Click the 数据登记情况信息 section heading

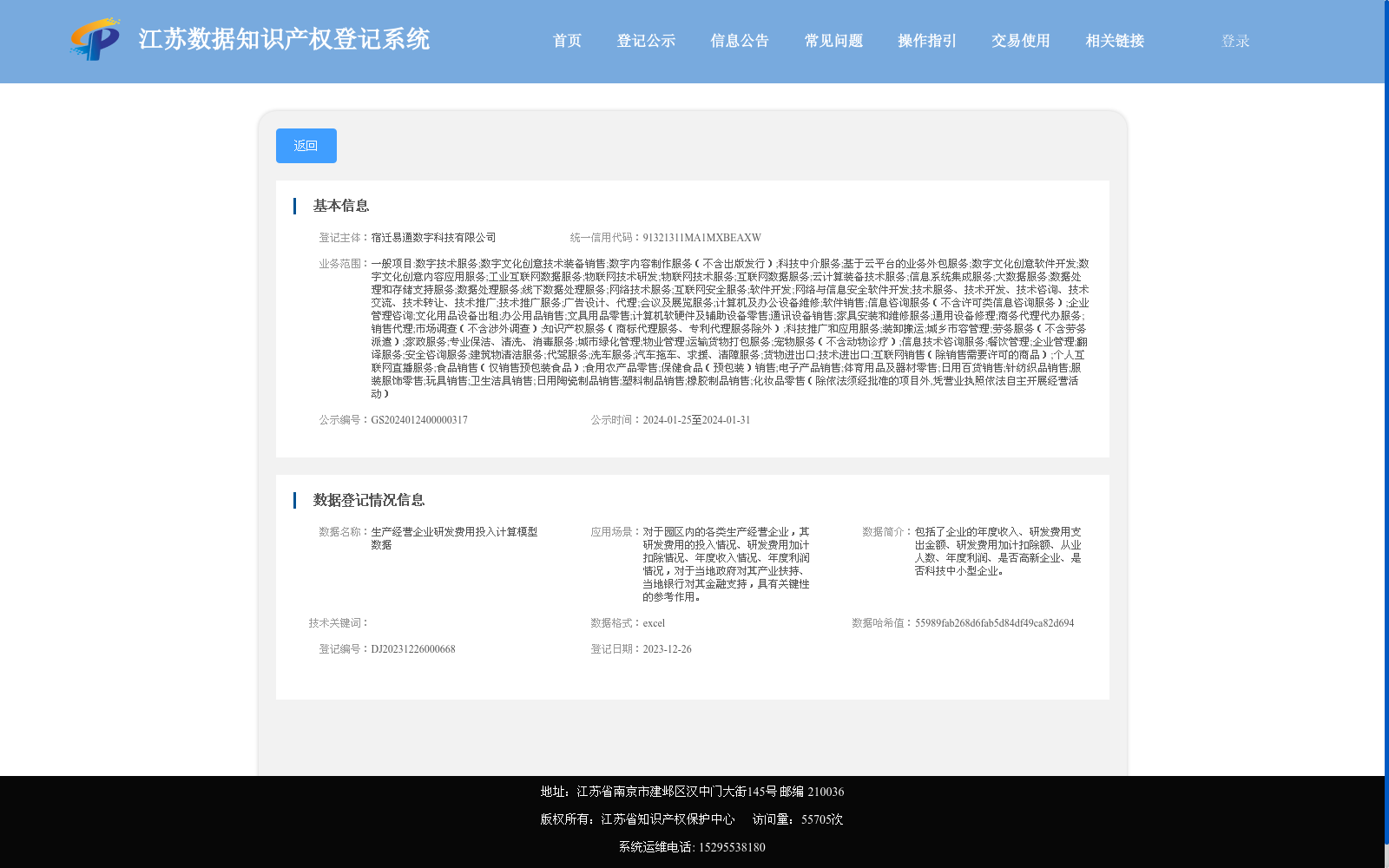pyautogui.click(x=369, y=500)
